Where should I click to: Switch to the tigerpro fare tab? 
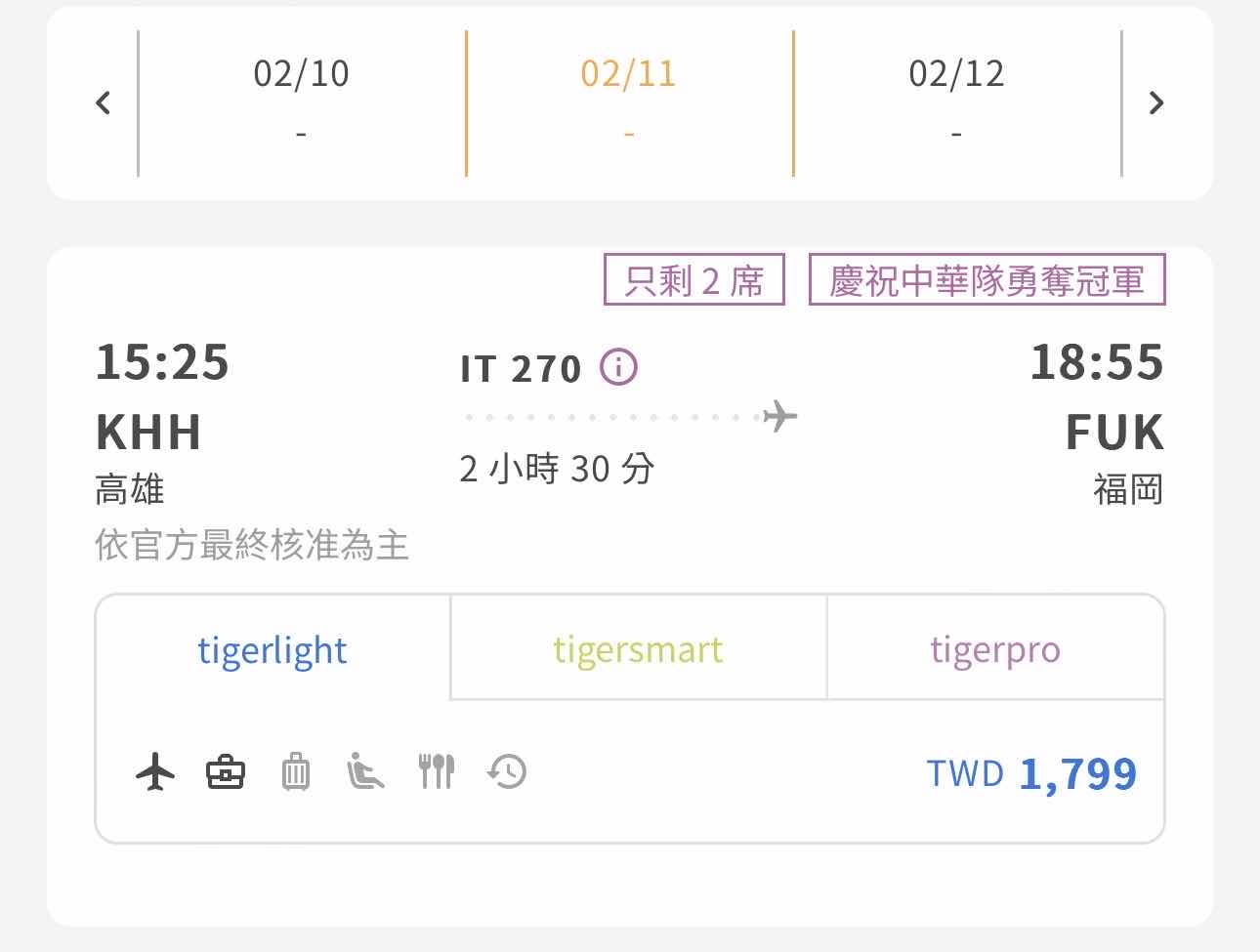994,649
